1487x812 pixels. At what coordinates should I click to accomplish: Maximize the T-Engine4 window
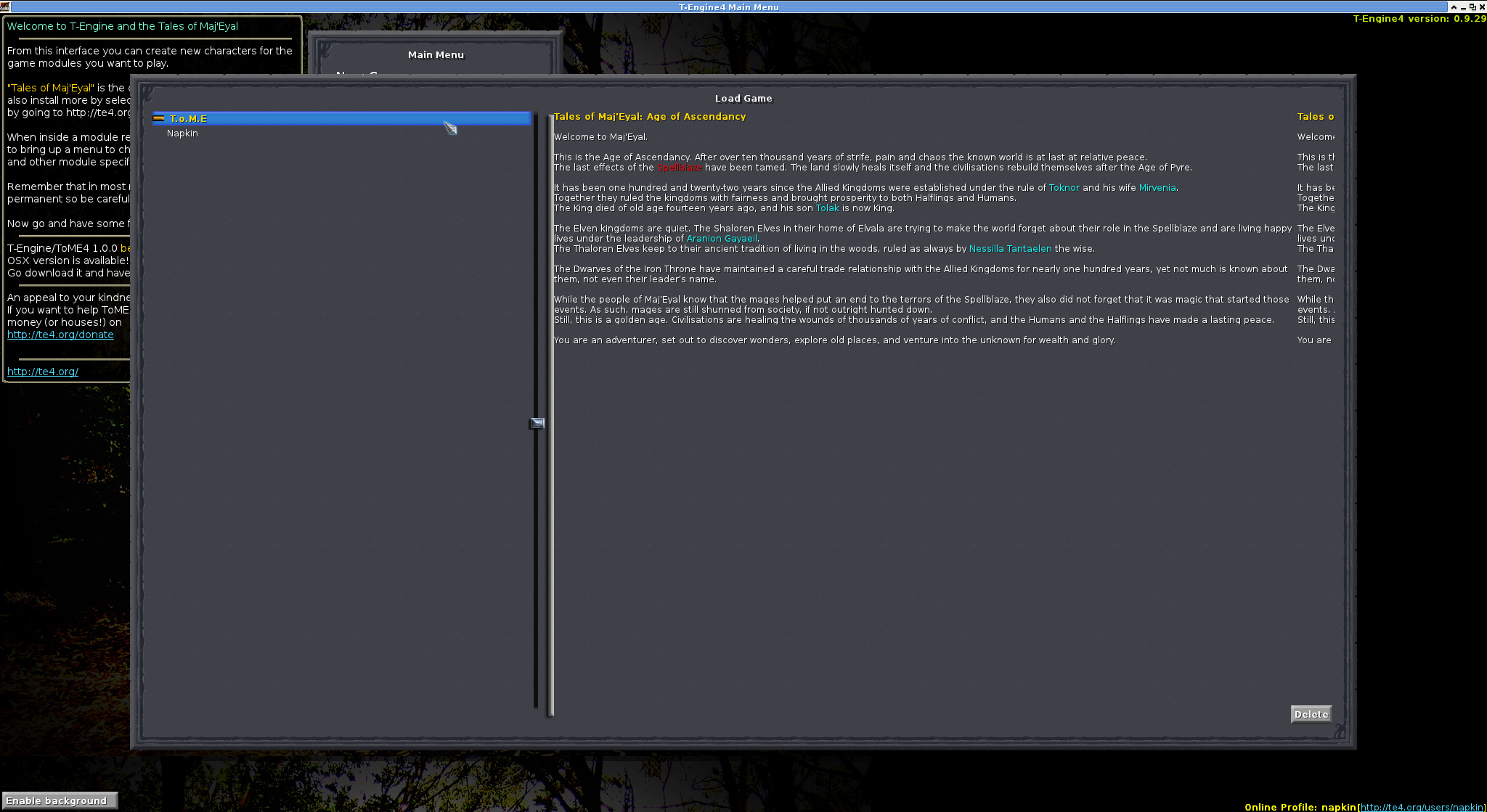pos(1472,7)
